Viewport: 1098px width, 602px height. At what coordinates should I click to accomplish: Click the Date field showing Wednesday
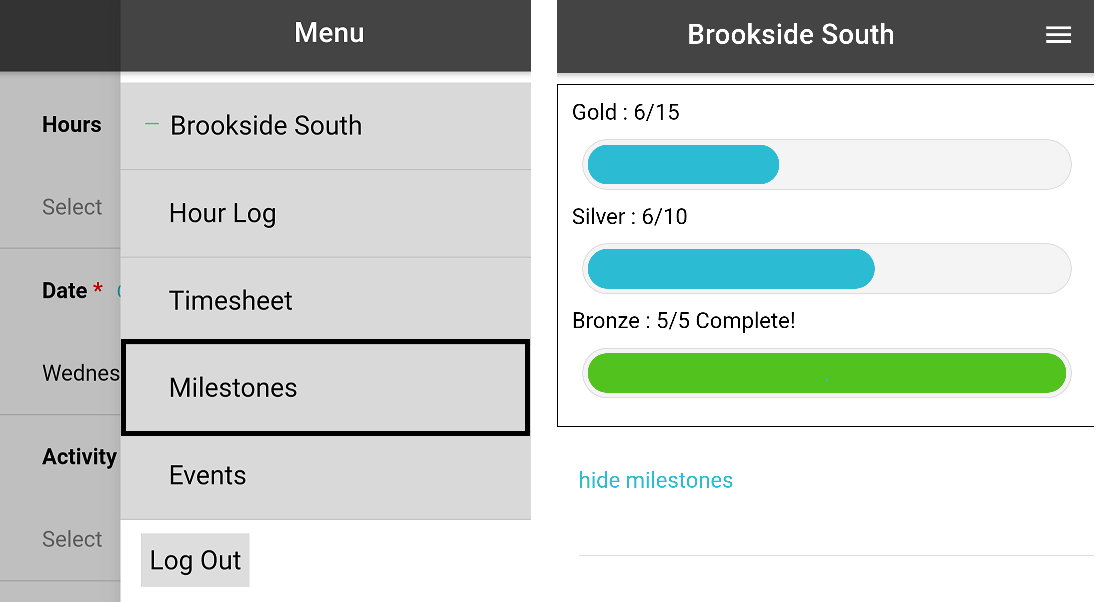click(80, 374)
